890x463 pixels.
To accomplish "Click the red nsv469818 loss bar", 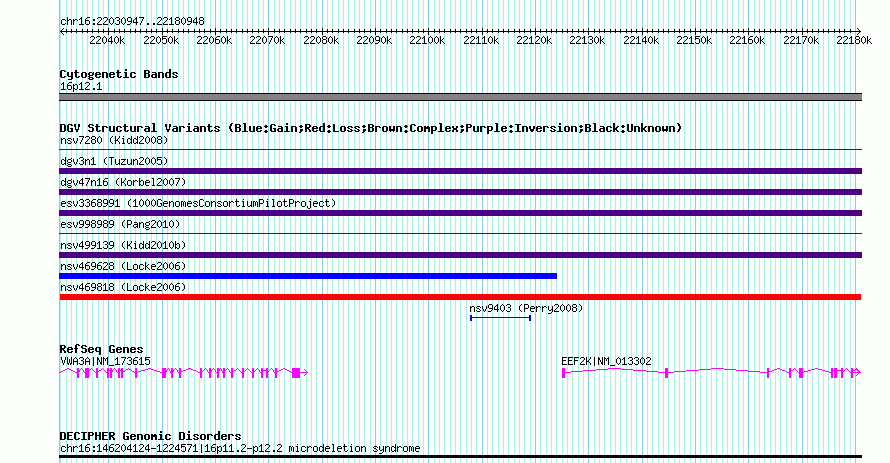I will tap(460, 297).
